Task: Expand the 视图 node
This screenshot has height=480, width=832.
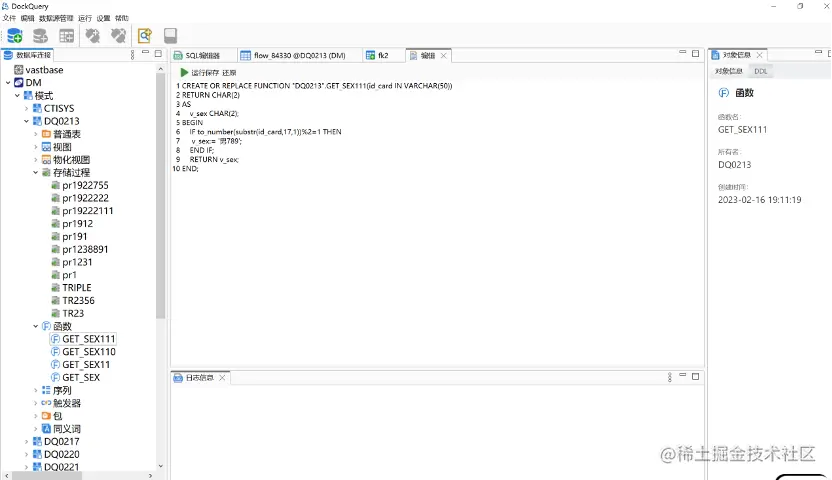Action: click(36, 147)
